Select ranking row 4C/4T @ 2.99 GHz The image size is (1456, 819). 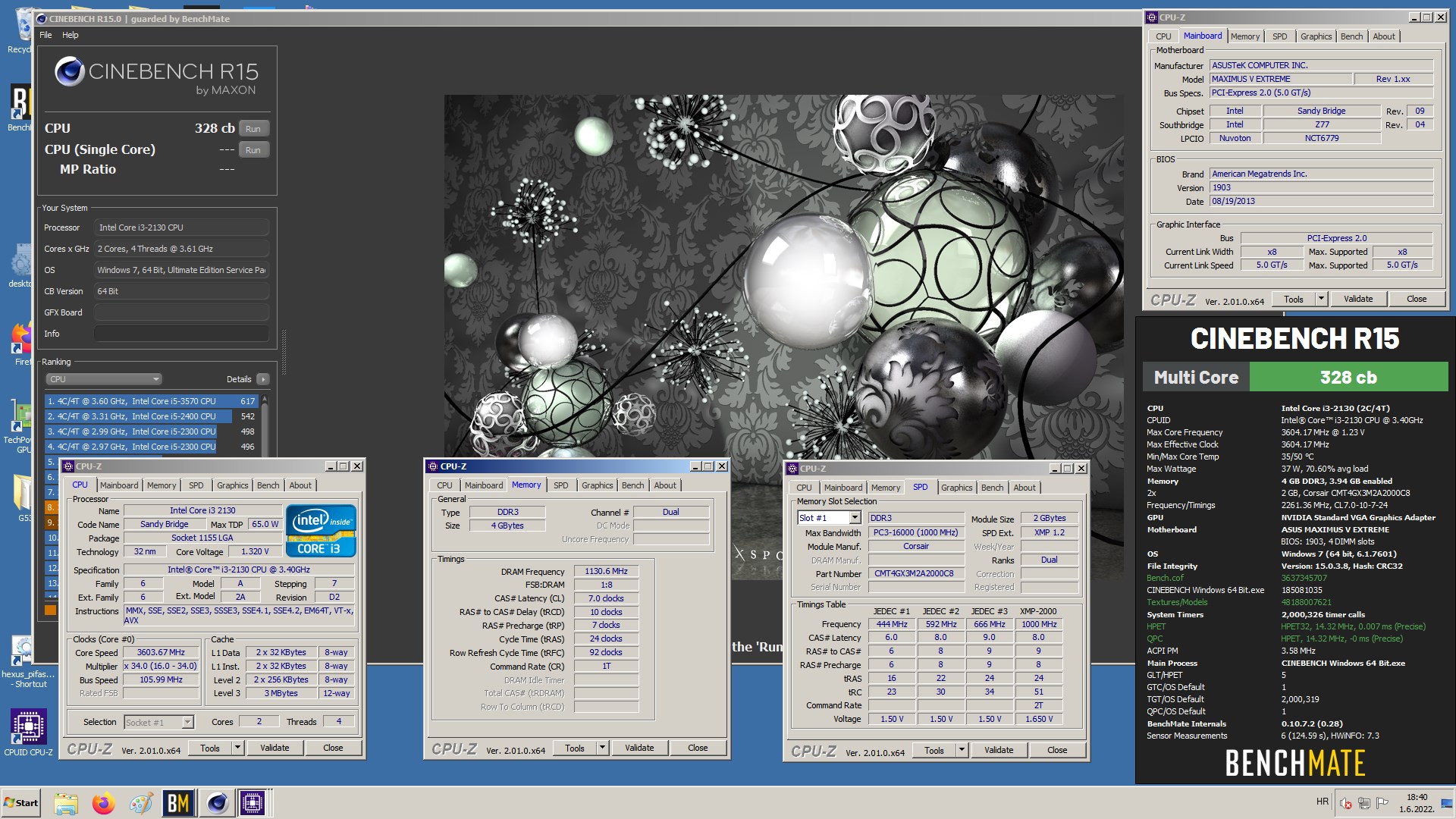[x=152, y=431]
